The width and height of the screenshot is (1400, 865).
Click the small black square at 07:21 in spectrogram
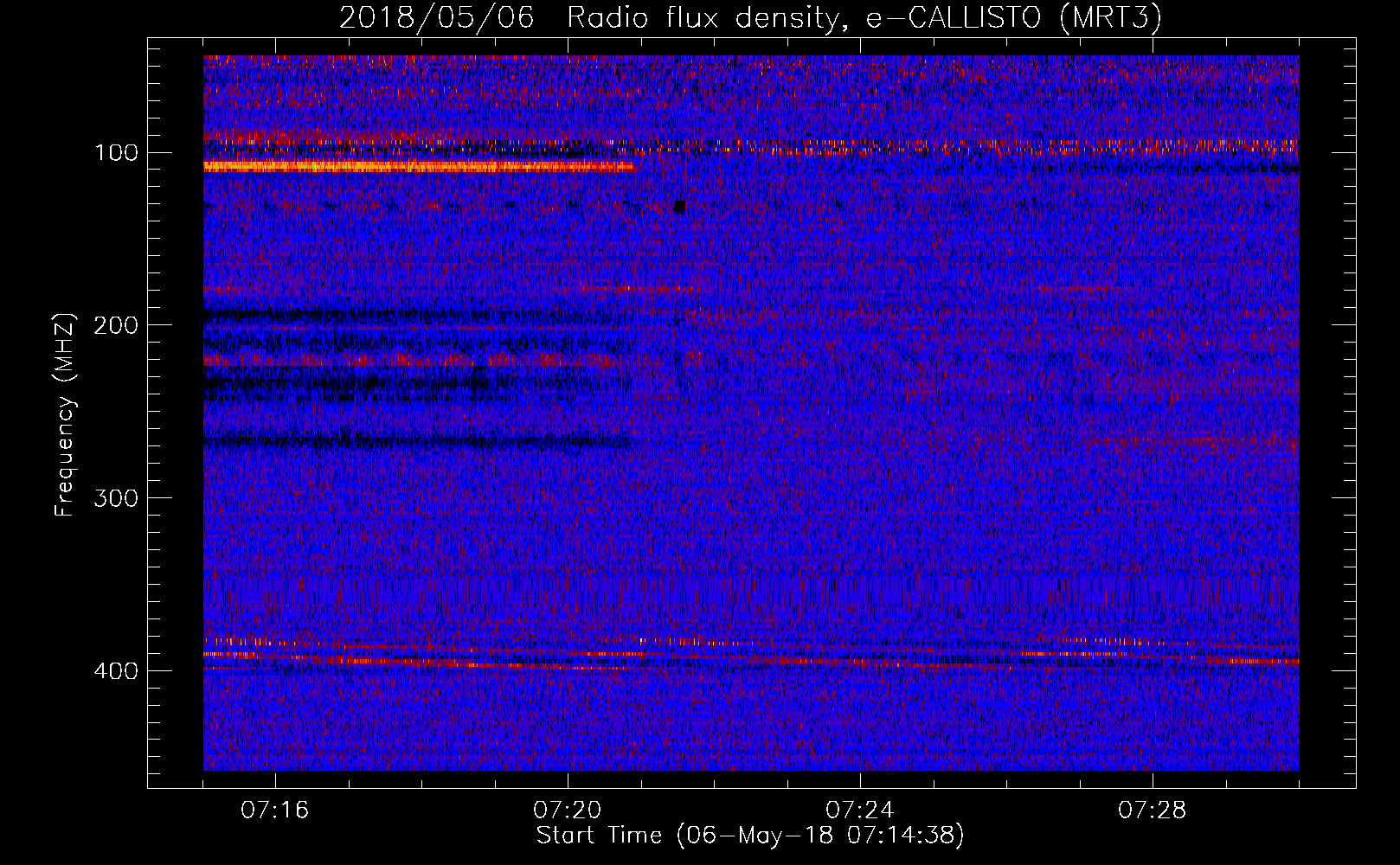pos(679,206)
